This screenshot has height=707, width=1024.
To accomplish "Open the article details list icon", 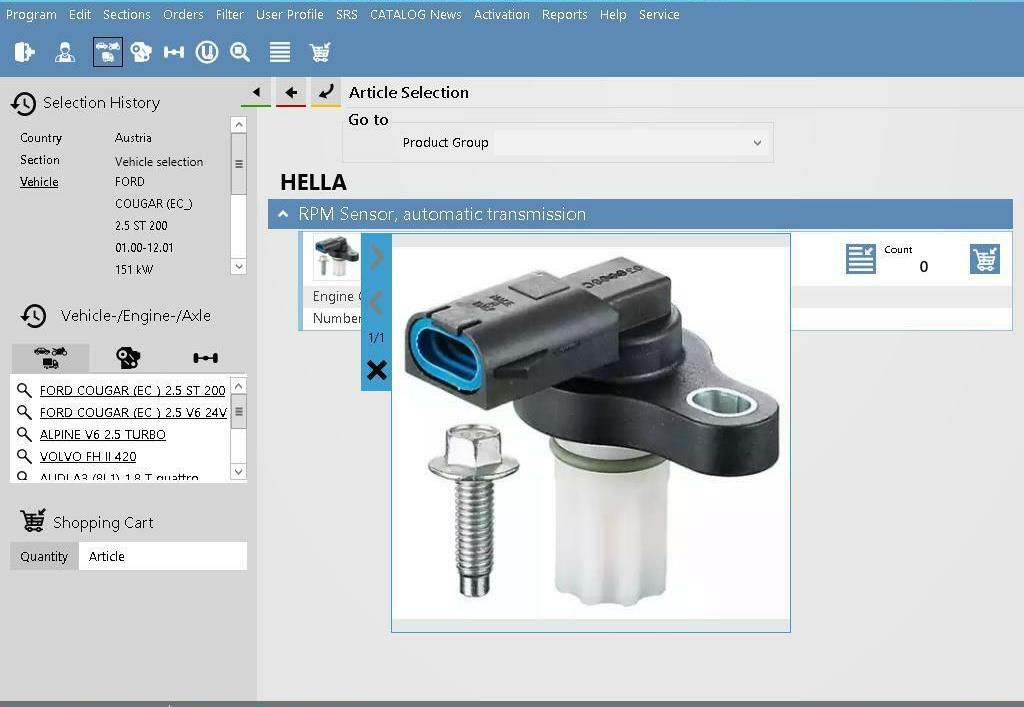I will pyautogui.click(x=861, y=259).
